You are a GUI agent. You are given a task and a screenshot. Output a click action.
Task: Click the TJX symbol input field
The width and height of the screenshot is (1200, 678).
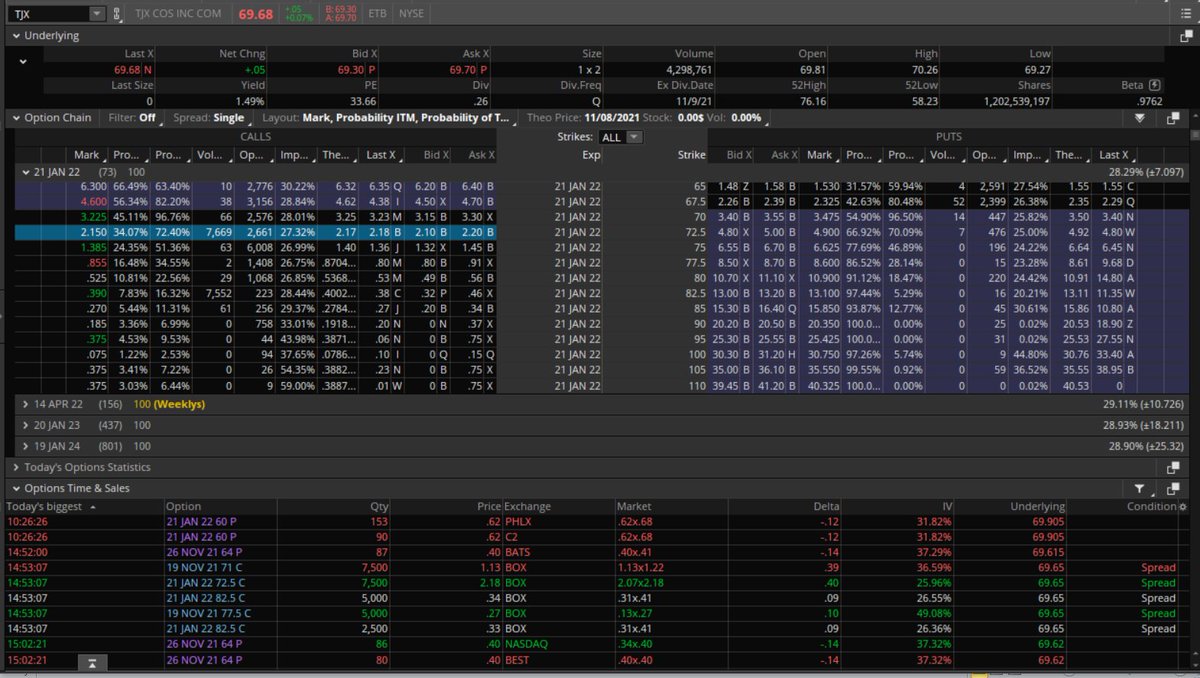coord(50,14)
